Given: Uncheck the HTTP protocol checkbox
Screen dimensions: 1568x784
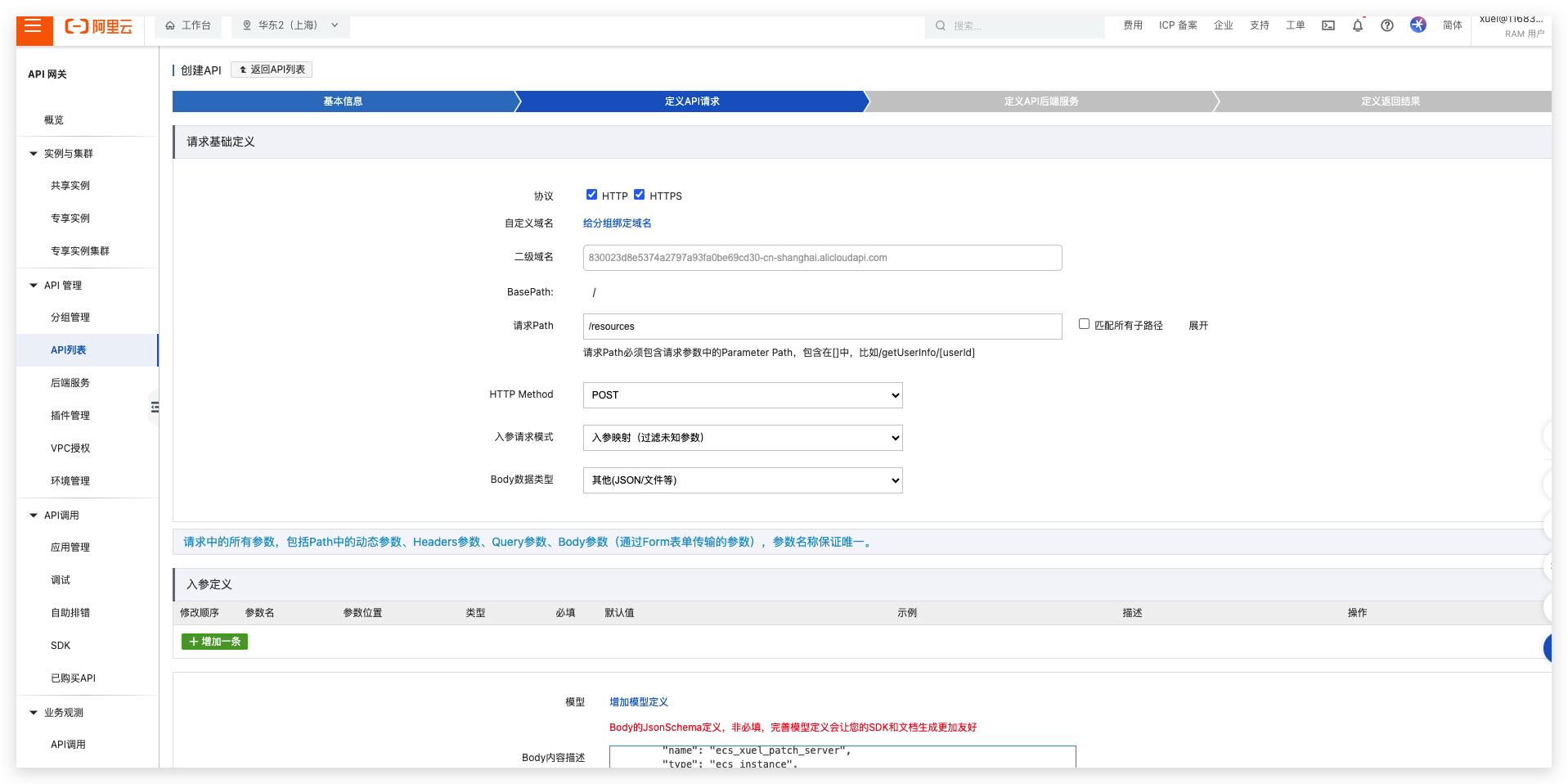Looking at the screenshot, I should click(591, 195).
